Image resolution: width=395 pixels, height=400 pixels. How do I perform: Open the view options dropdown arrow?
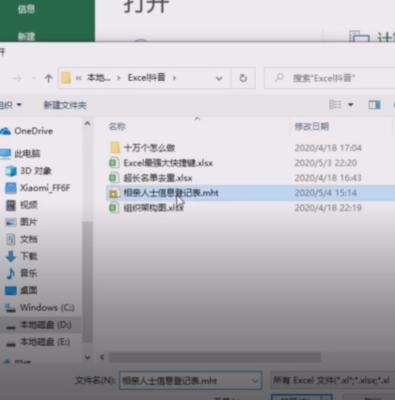(351, 105)
